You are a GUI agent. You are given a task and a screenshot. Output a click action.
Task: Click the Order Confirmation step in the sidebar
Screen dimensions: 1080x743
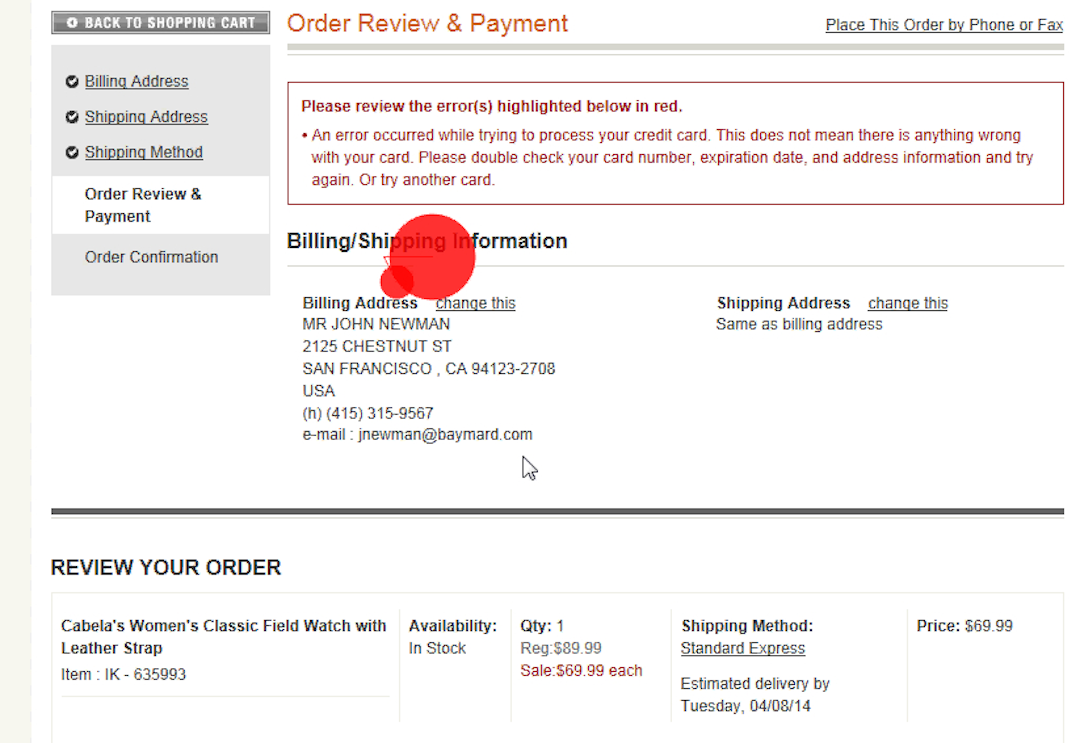[151, 257]
